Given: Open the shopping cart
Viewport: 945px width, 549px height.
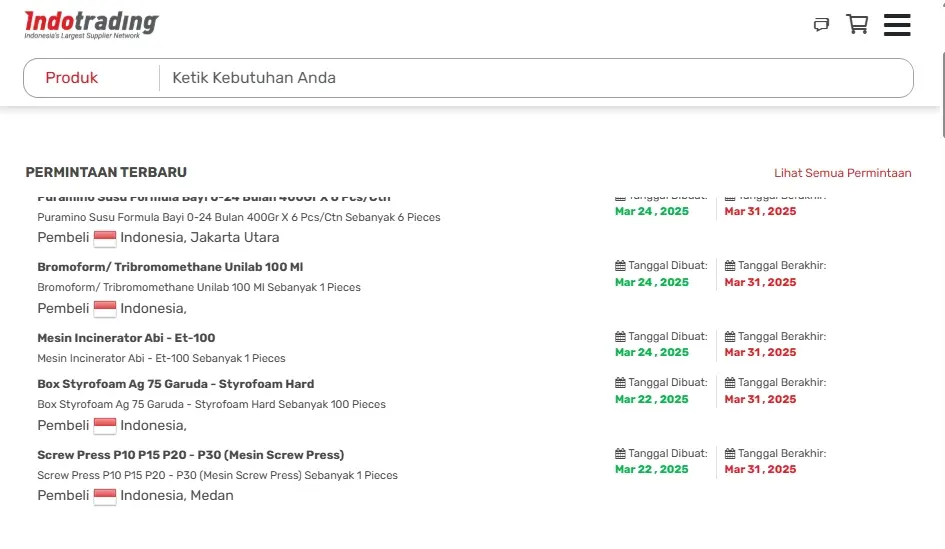Looking at the screenshot, I should click(x=857, y=25).
